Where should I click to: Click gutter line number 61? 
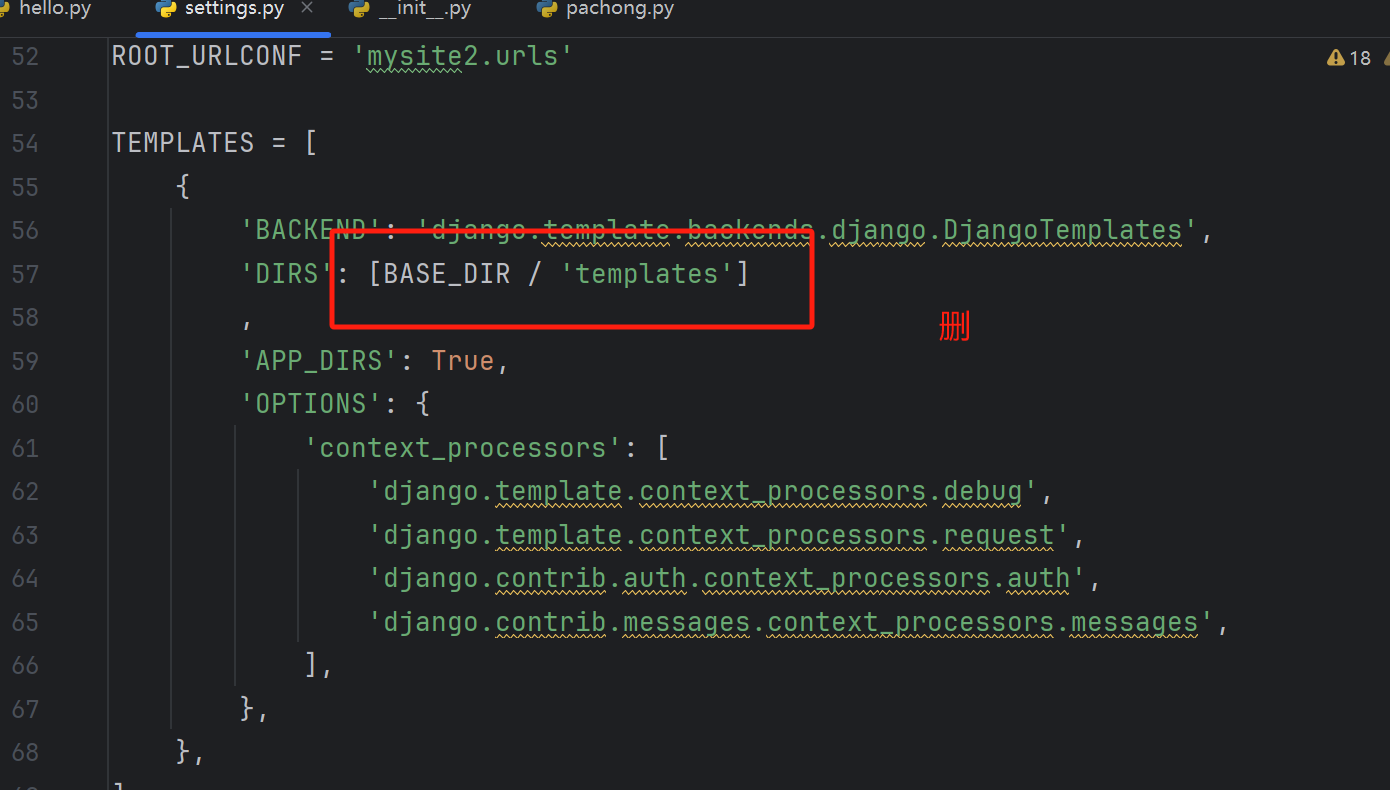pos(25,447)
